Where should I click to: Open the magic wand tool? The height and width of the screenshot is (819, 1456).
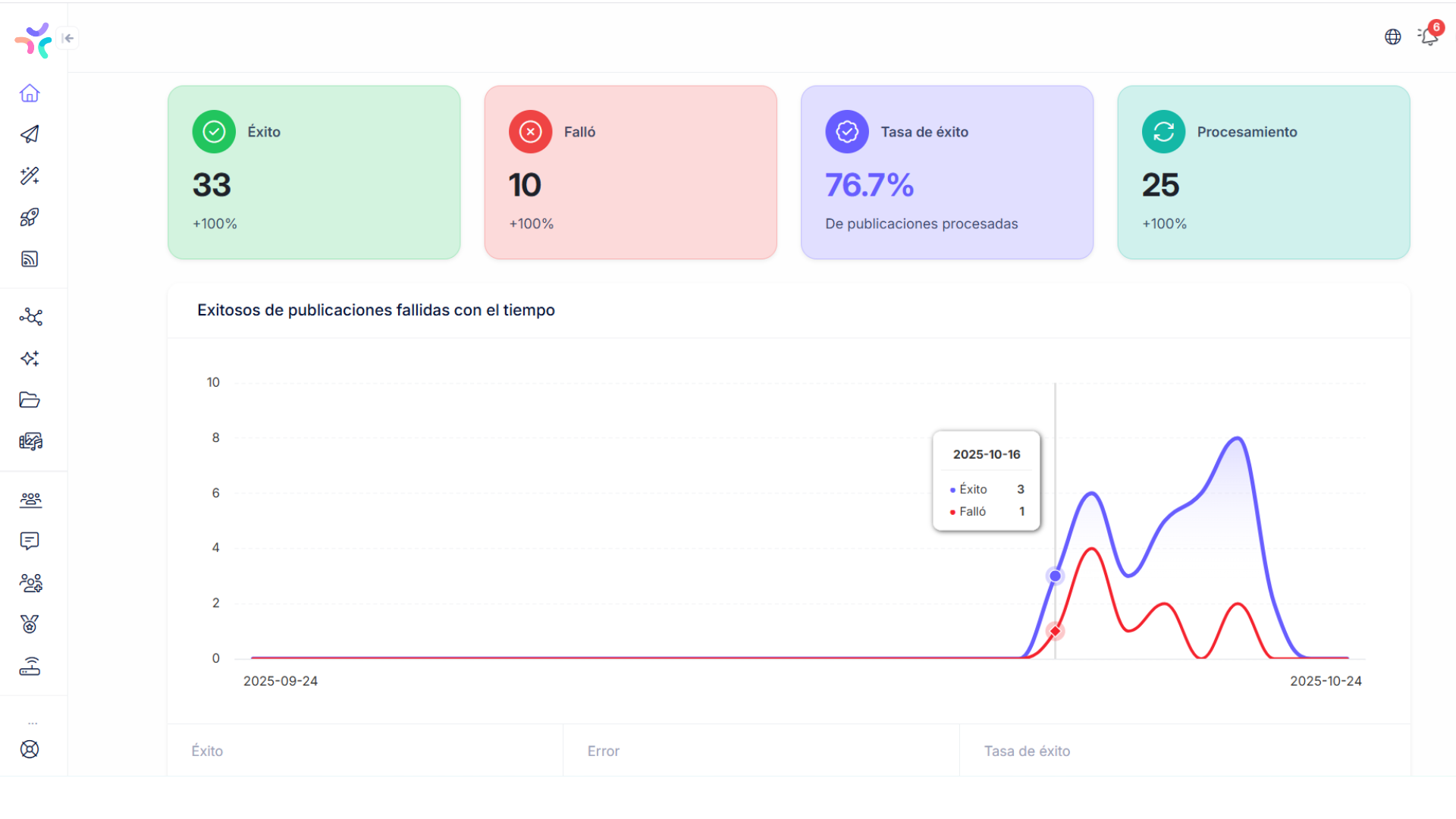click(30, 176)
